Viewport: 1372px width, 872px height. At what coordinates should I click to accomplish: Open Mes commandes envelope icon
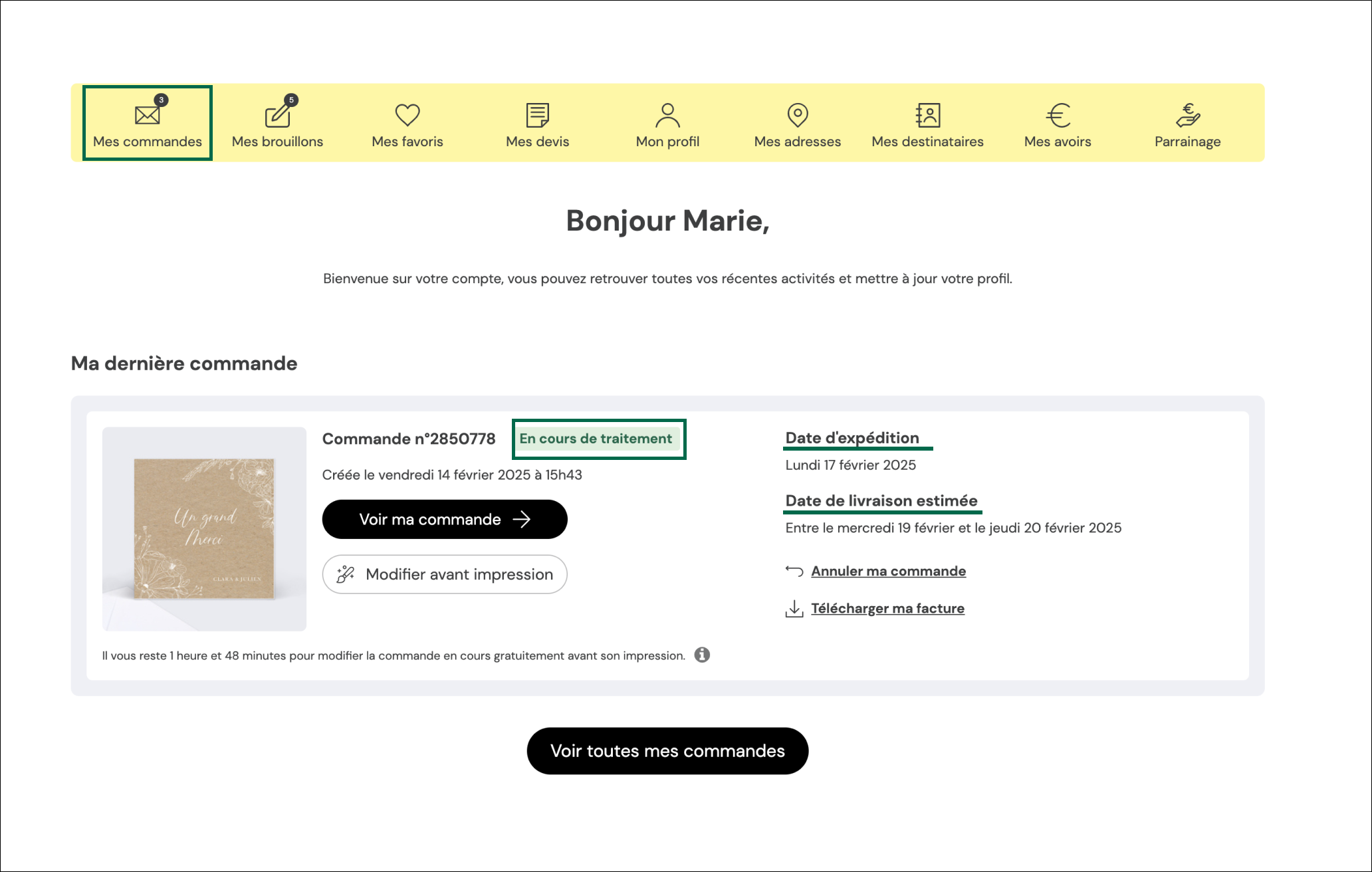pos(147,115)
